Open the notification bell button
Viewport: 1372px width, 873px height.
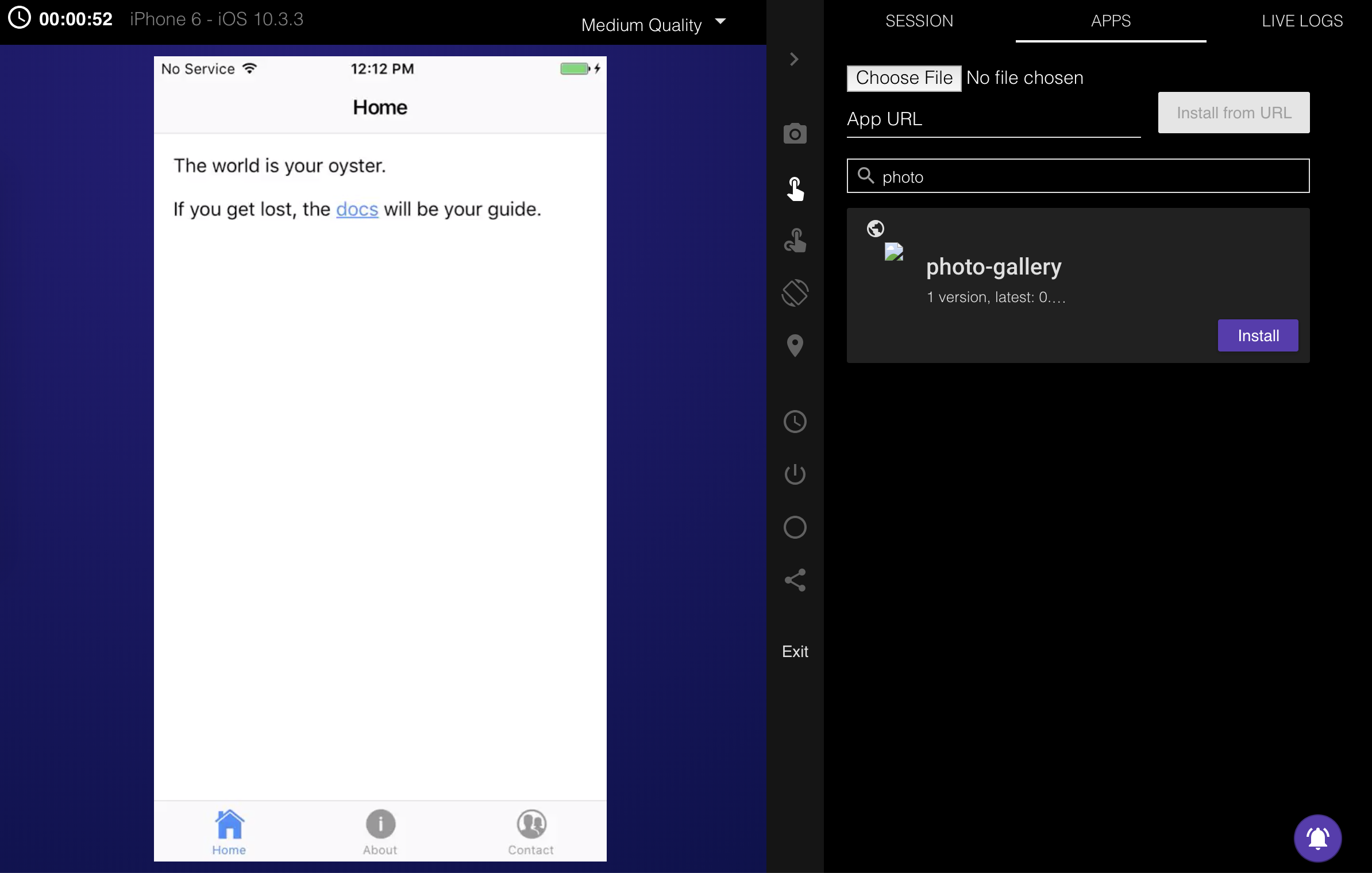[1317, 838]
